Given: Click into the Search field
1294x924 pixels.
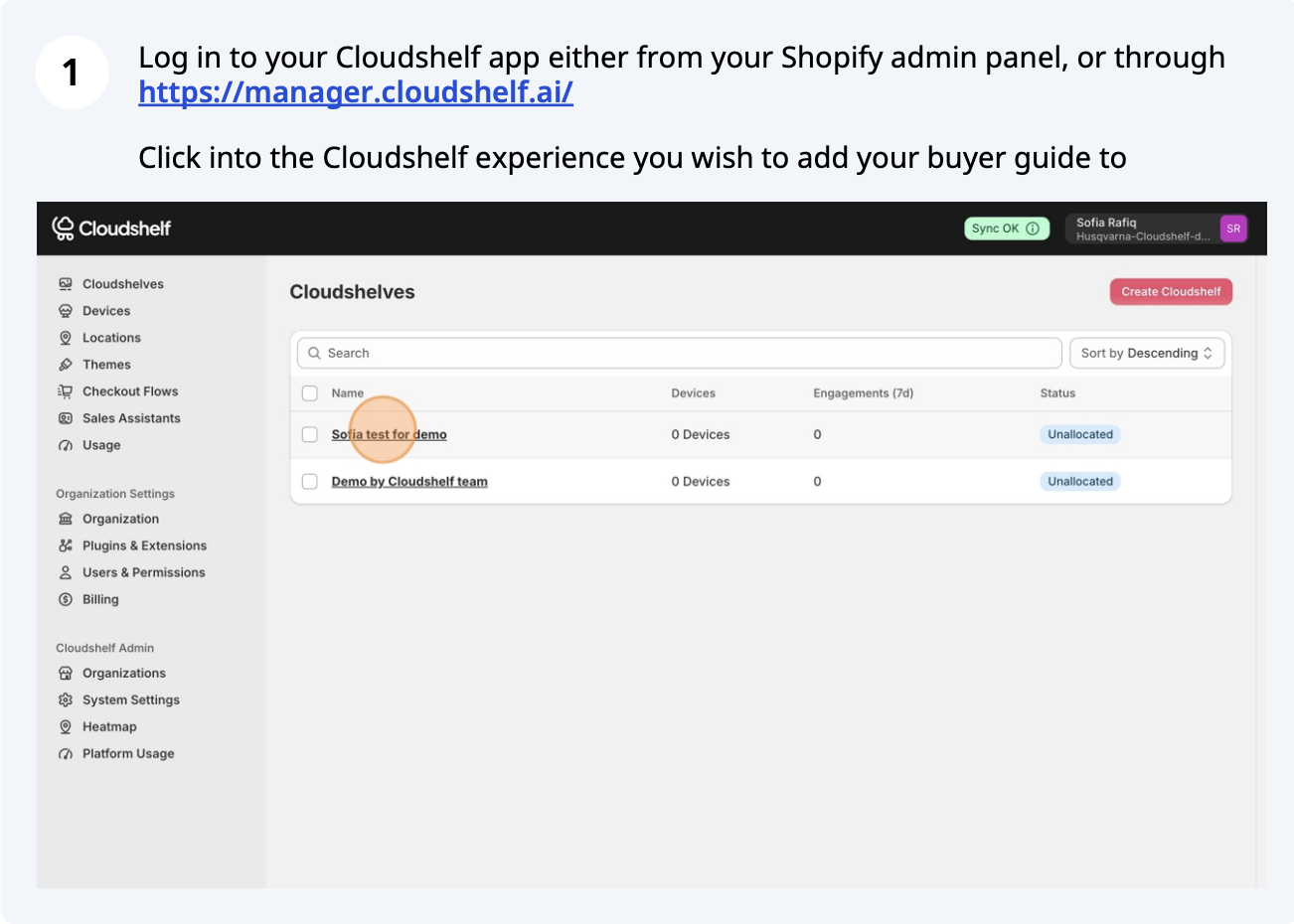Looking at the screenshot, I should [686, 353].
